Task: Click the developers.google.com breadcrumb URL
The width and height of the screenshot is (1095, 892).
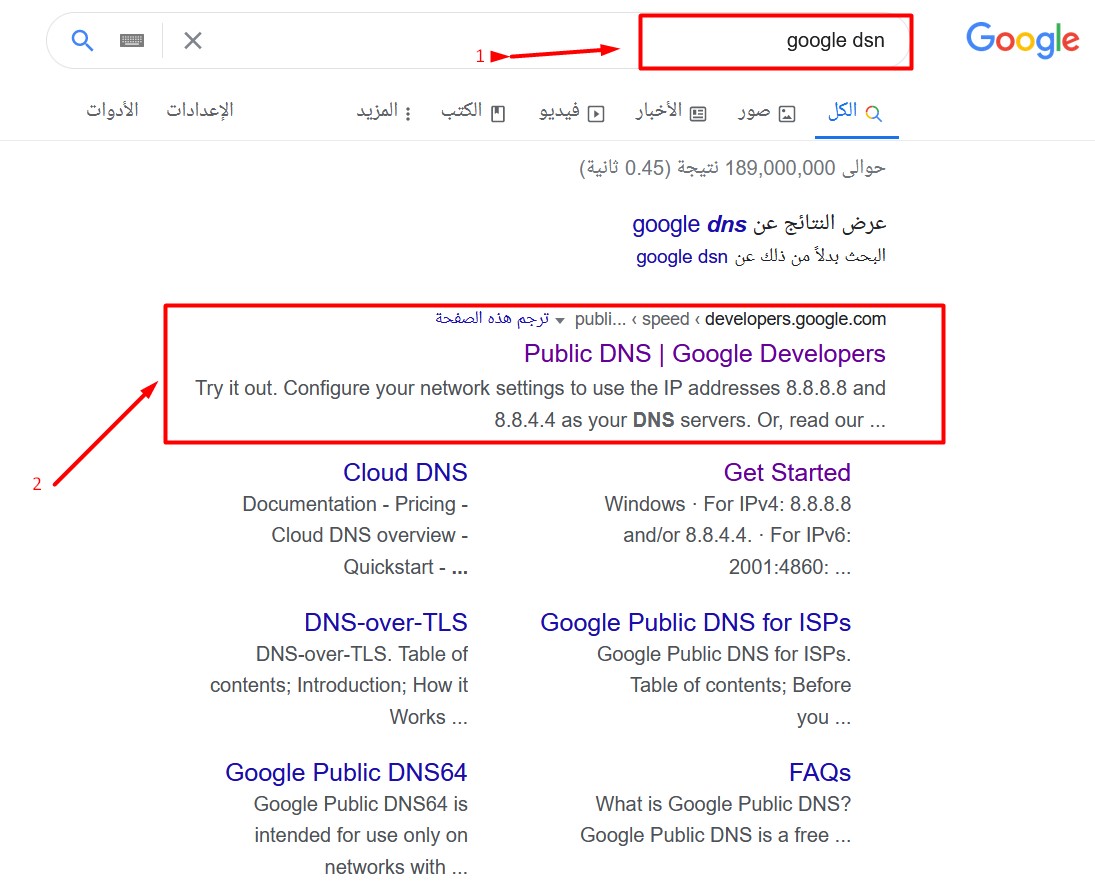Action: pyautogui.click(x=795, y=319)
